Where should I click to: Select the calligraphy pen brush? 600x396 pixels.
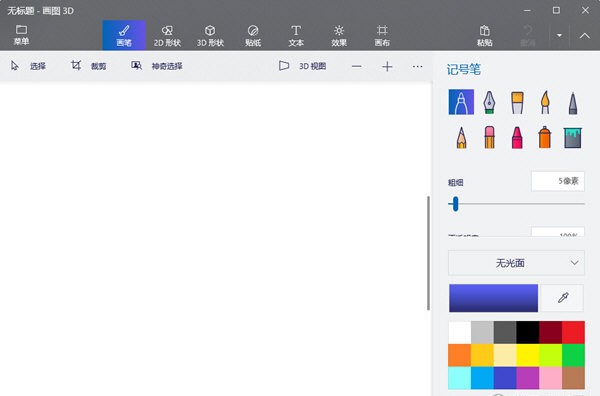click(489, 103)
